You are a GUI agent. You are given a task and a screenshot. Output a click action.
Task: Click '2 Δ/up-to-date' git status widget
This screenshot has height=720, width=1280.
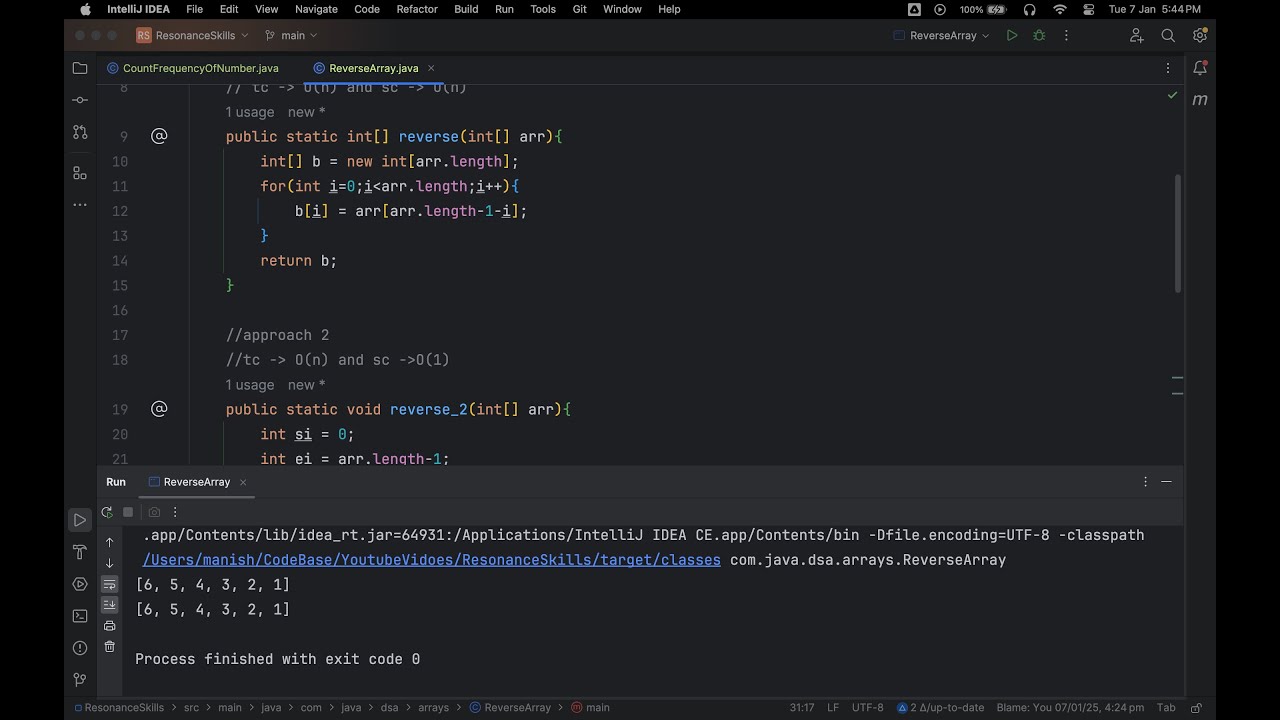940,707
